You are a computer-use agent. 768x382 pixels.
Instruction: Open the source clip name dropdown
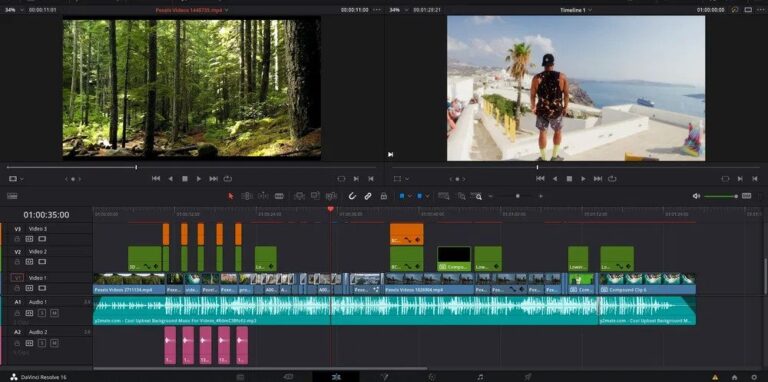click(192, 10)
